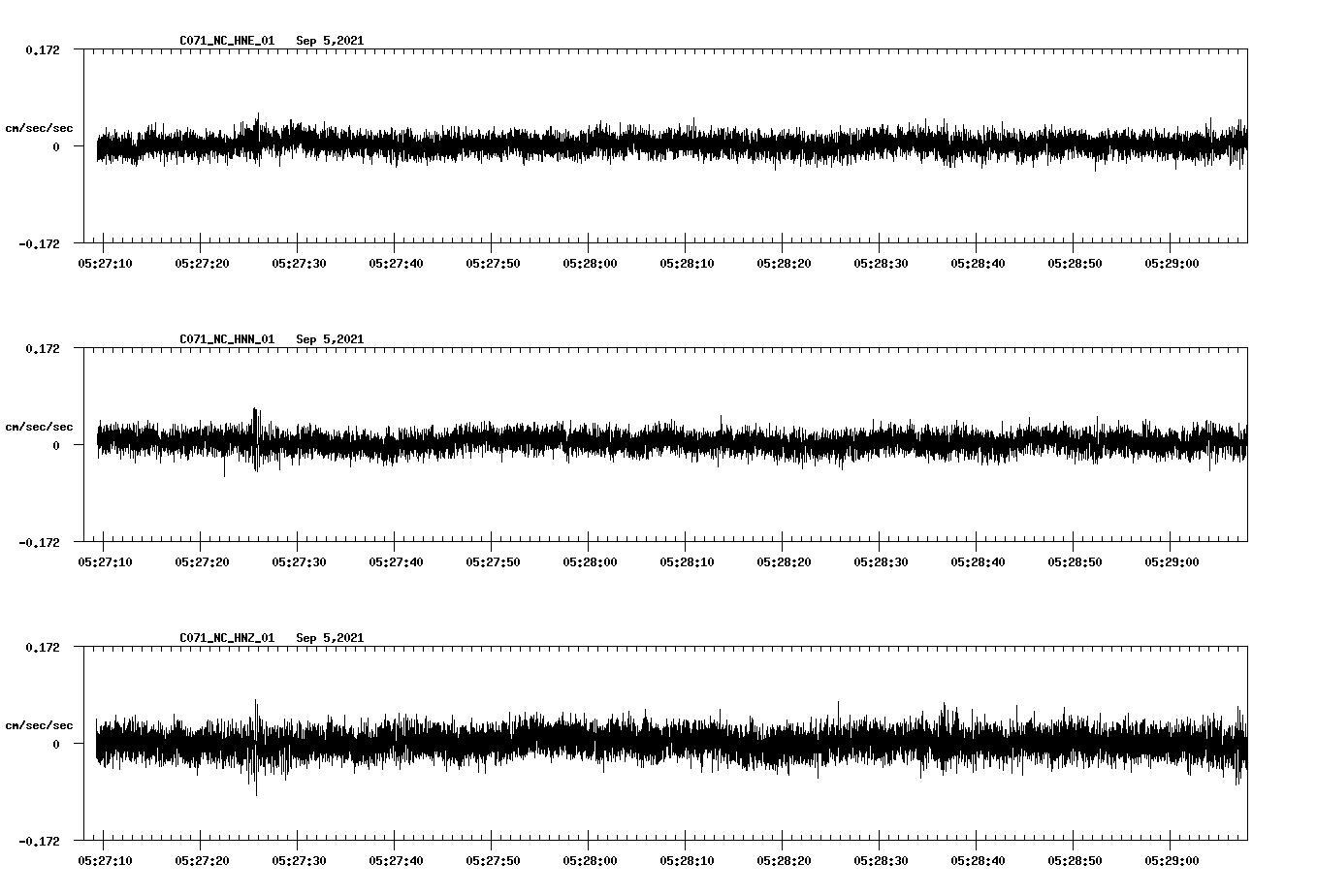1317x896 pixels.
Task: Choose 05:29:00 under the HNZ trace
Action: pos(1172,861)
